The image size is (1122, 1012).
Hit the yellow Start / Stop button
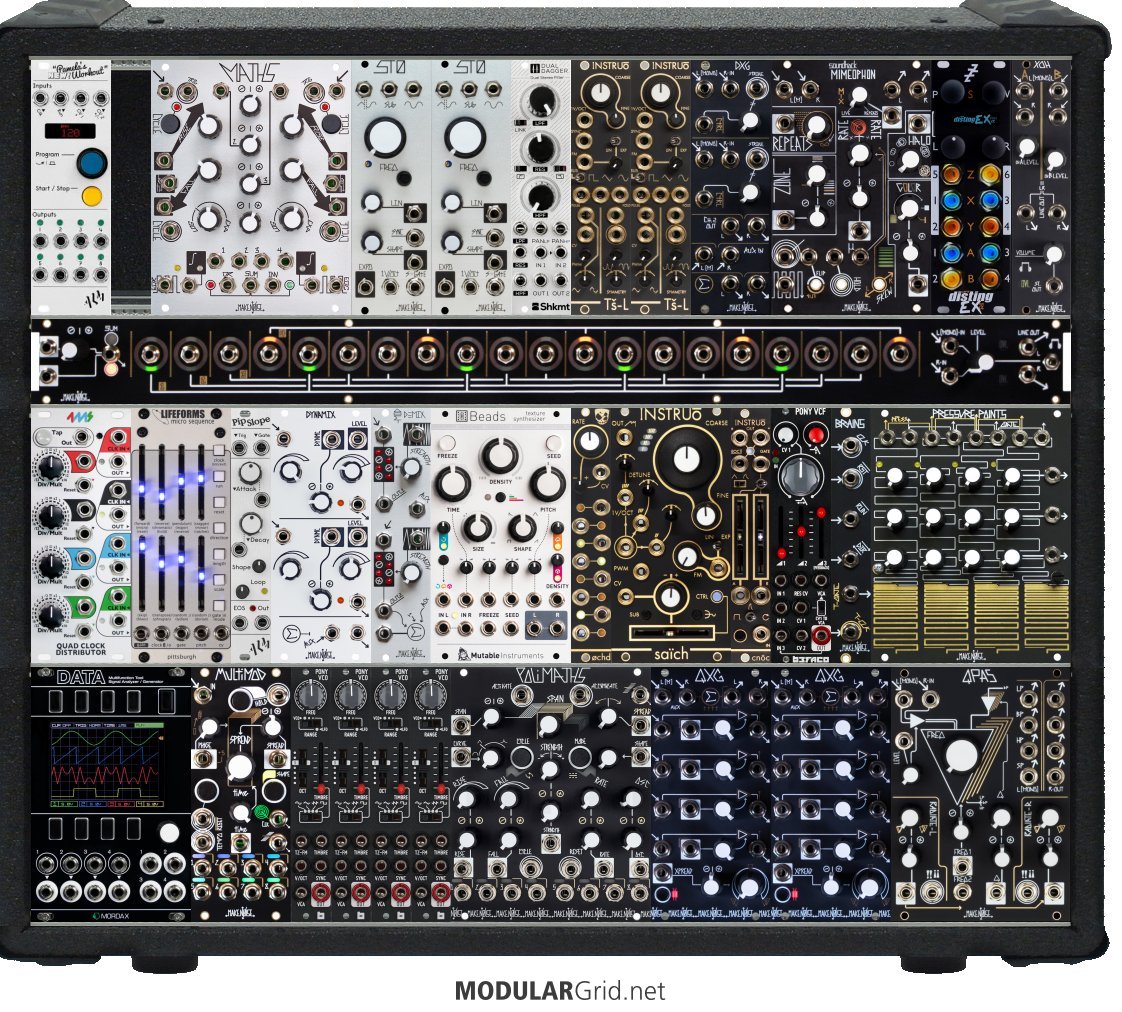click(x=92, y=195)
